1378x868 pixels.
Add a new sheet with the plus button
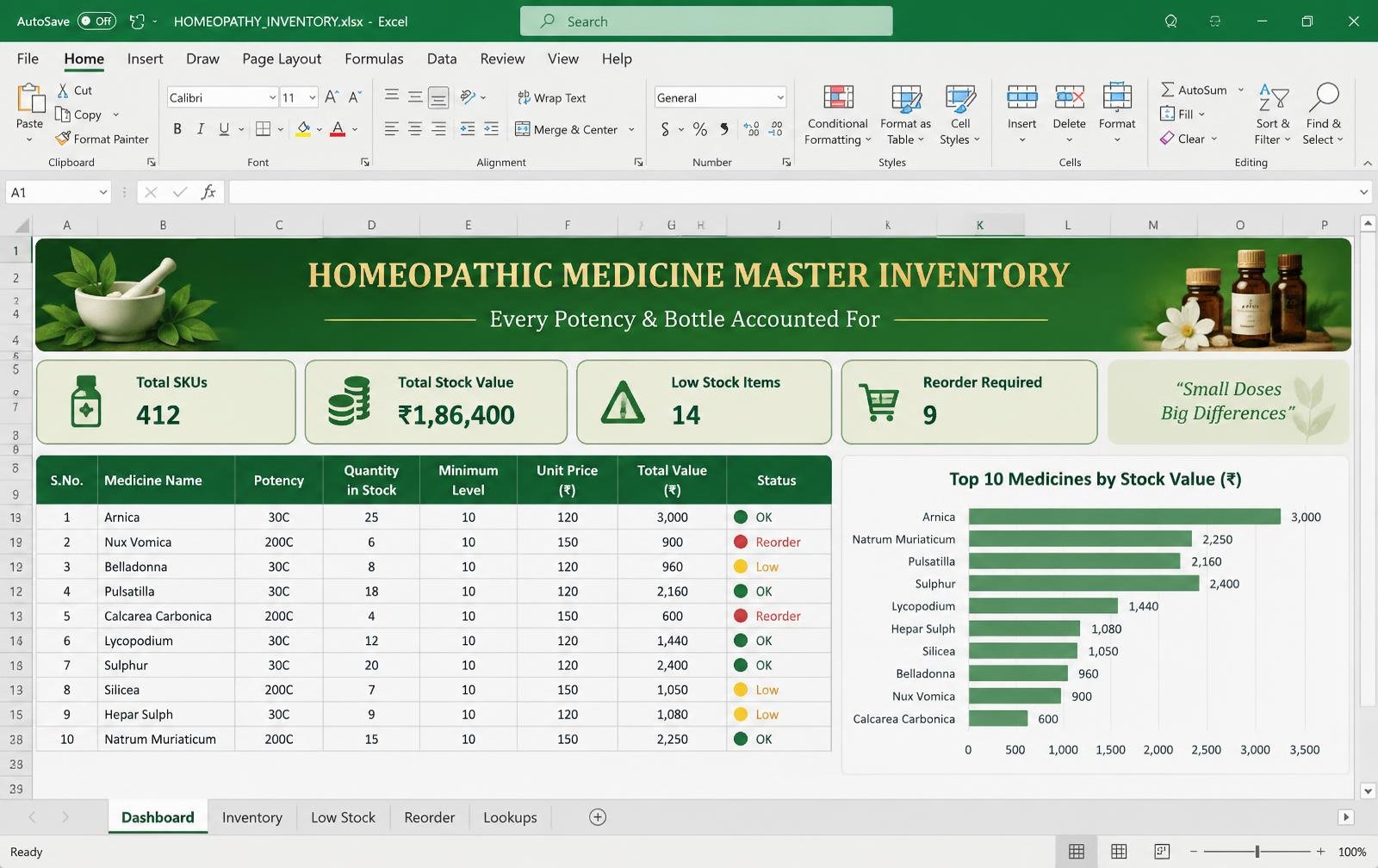(598, 817)
